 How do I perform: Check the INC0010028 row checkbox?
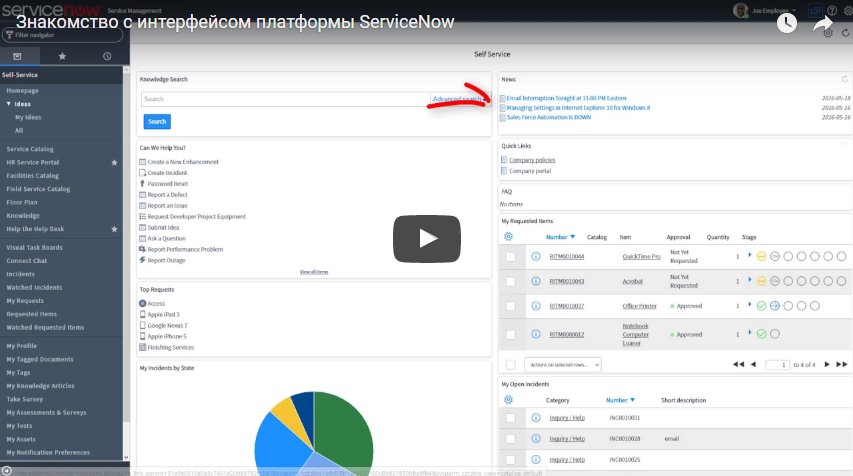click(x=510, y=438)
